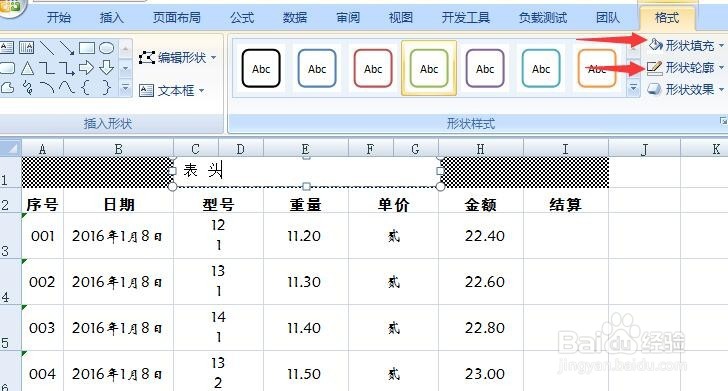The width and height of the screenshot is (728, 391).
Task: Open the 开始 (Home) tab
Action: [59, 18]
